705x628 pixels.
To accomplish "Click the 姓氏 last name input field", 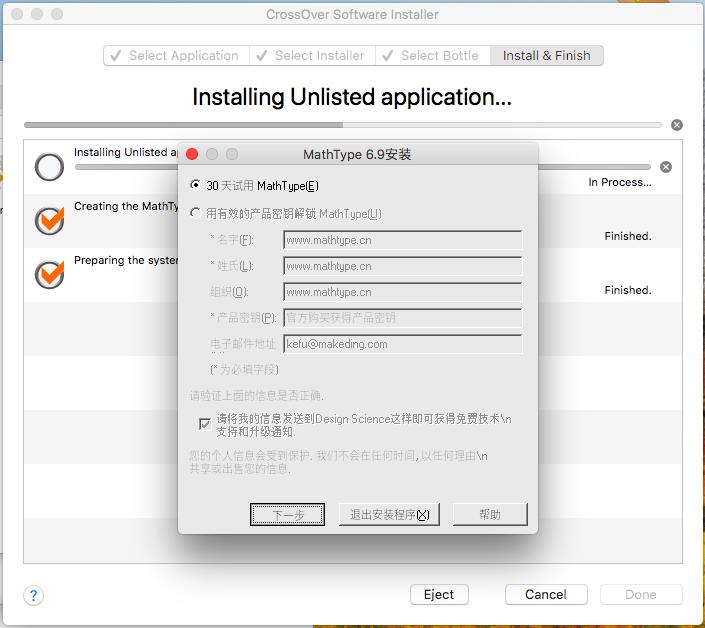I will [x=403, y=266].
